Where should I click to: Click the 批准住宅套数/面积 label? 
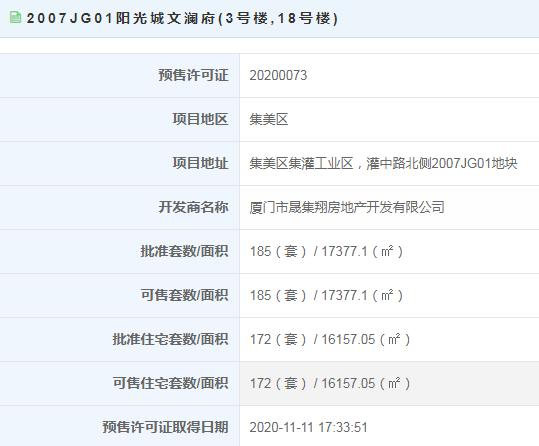[170, 339]
